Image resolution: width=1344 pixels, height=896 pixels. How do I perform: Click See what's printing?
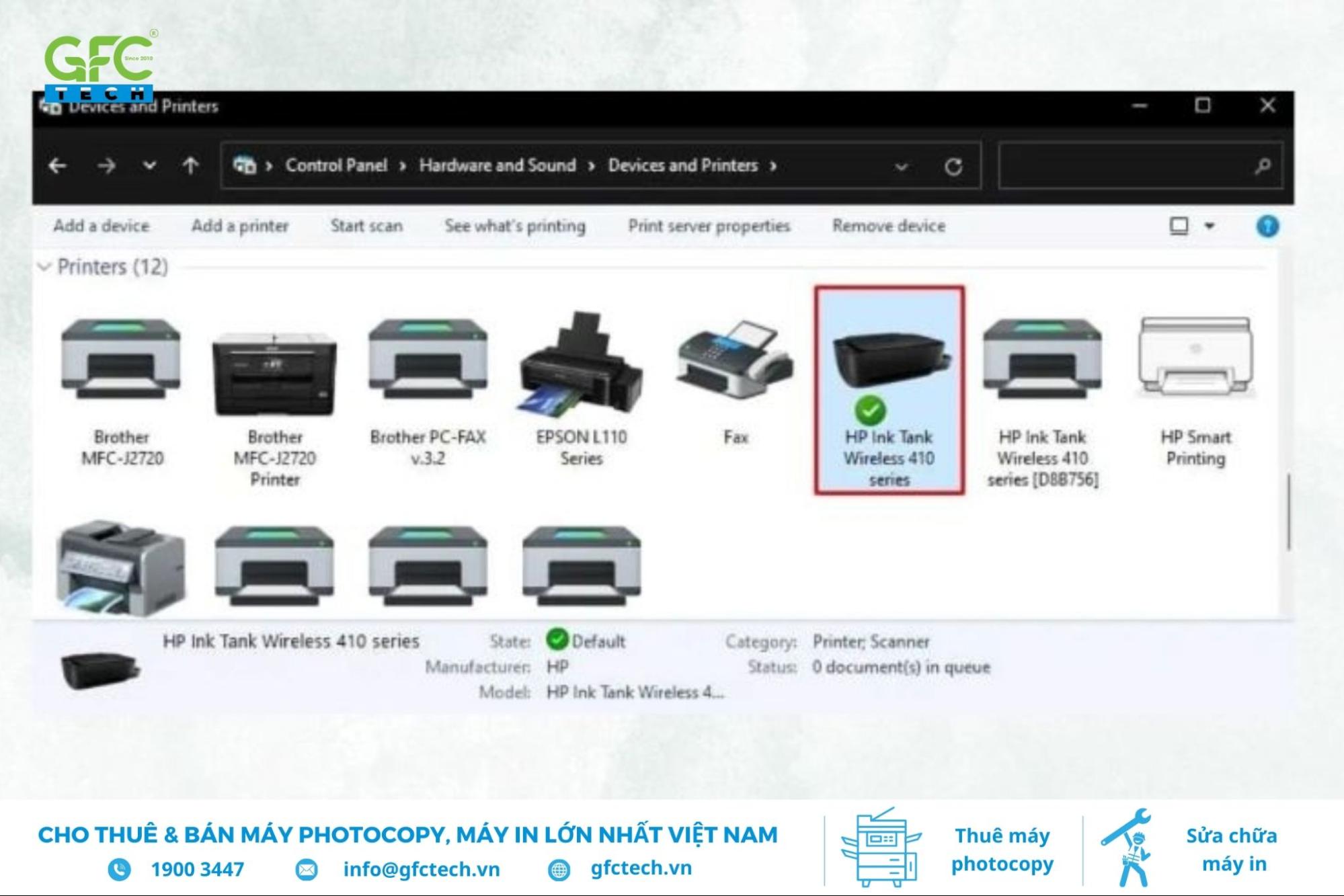click(x=515, y=227)
